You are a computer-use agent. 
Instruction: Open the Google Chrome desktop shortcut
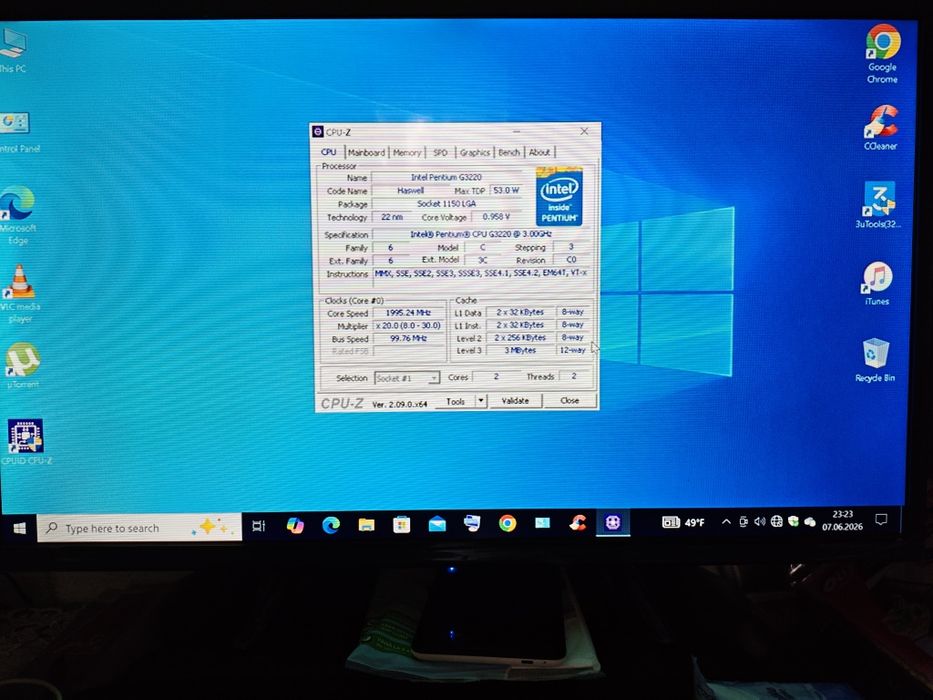click(x=882, y=53)
